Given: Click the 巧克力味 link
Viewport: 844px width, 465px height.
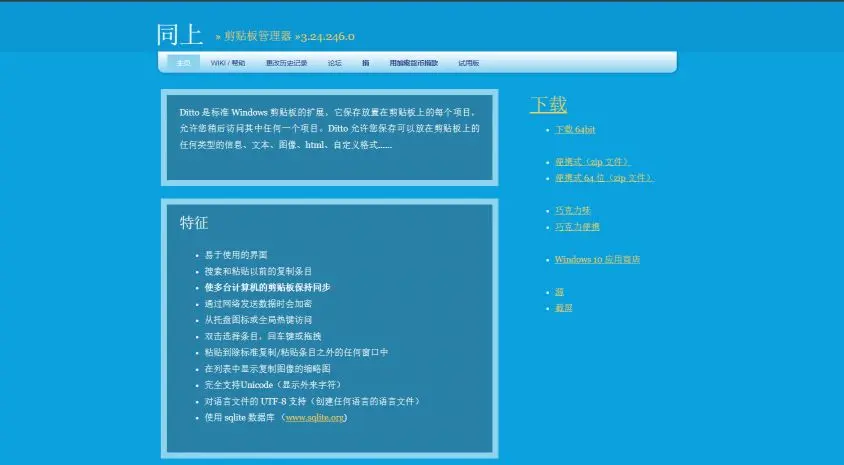Looking at the screenshot, I should click(x=573, y=210).
